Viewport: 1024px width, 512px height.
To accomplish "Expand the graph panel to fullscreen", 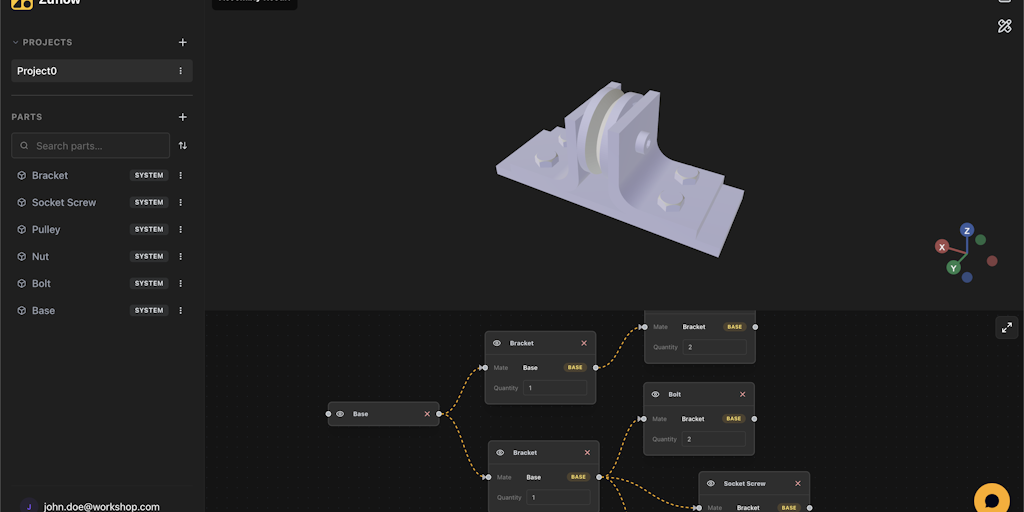I will coord(1006,327).
